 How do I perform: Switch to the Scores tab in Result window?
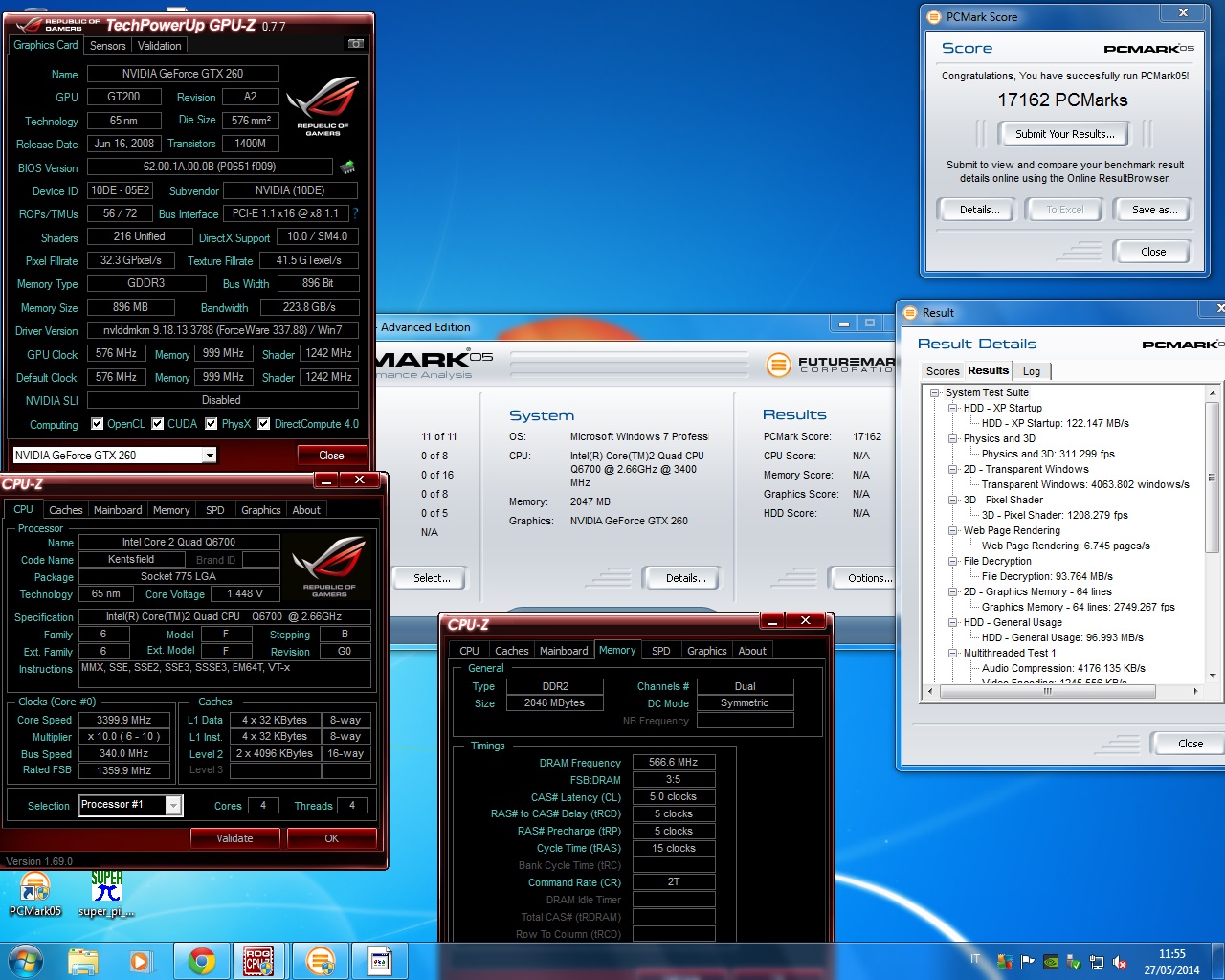tap(942, 371)
